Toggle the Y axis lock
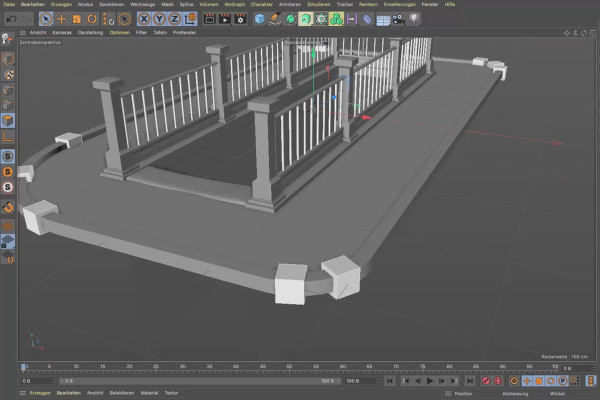Screen dimensions: 600x400 (x=159, y=19)
